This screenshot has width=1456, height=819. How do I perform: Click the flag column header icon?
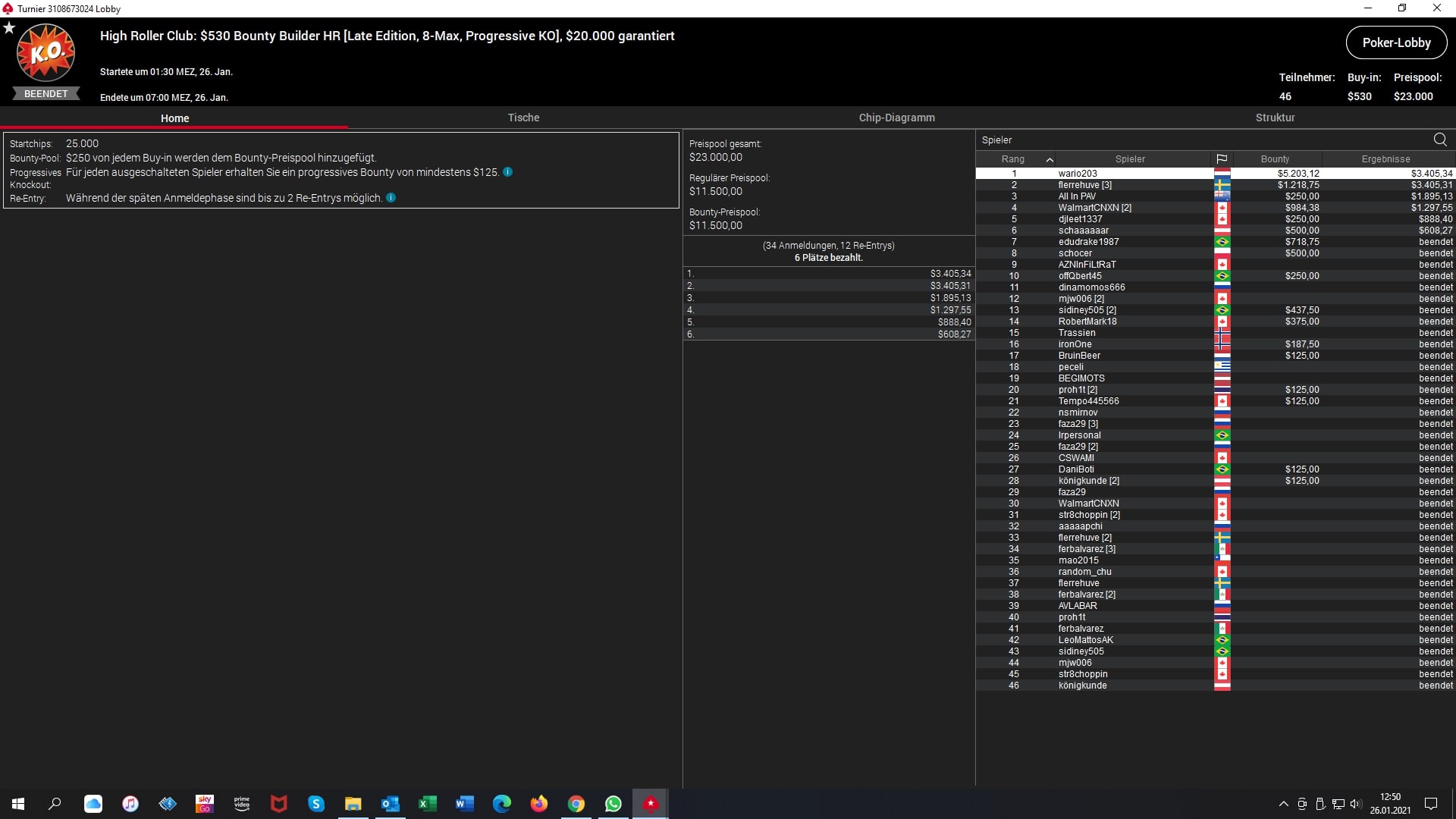point(1222,159)
